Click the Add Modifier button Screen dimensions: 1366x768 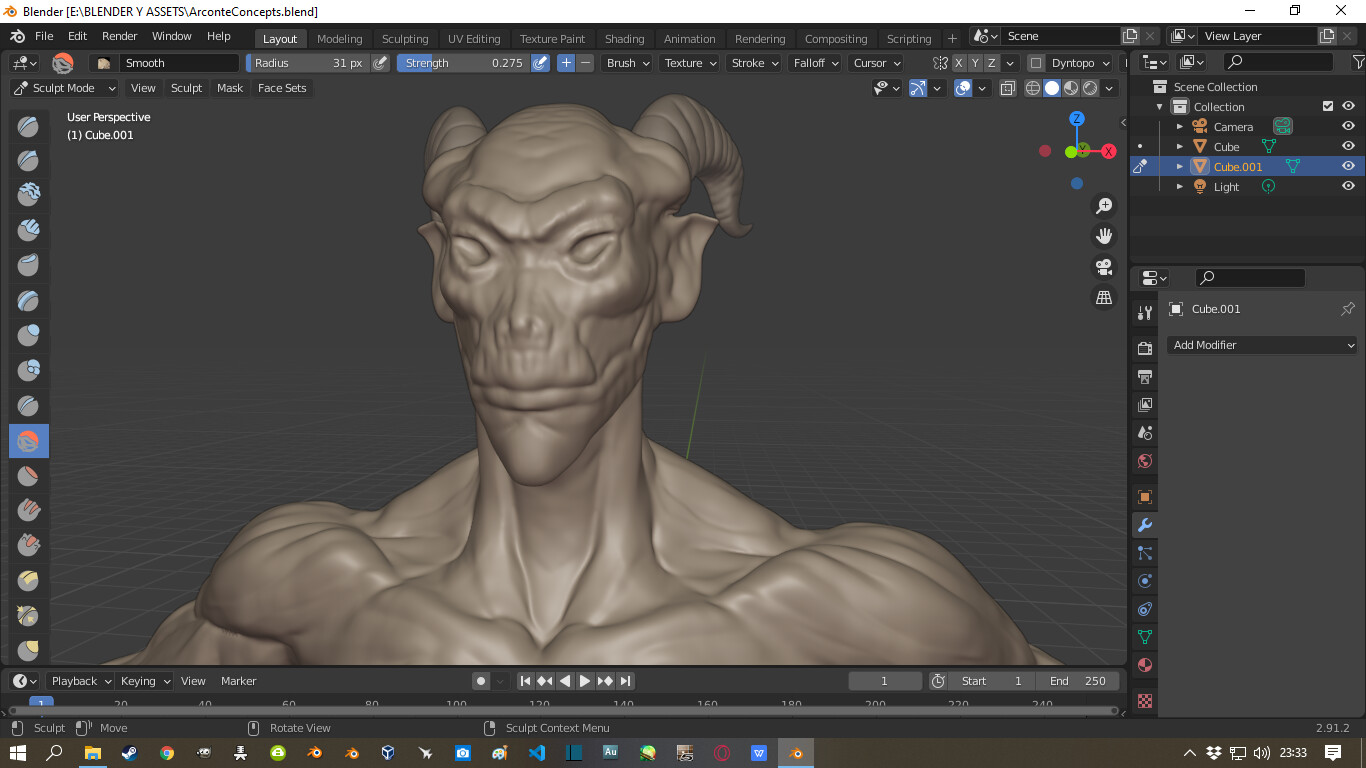click(1261, 344)
